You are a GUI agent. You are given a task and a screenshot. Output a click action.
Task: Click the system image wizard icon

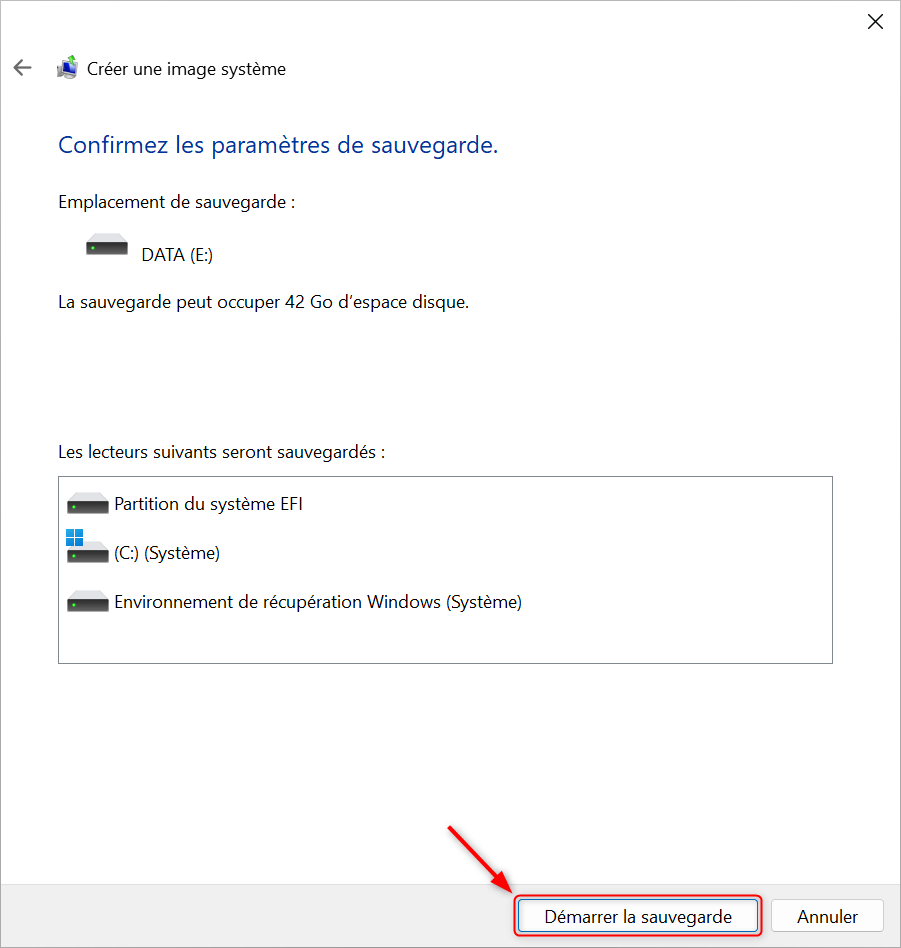coord(67,67)
